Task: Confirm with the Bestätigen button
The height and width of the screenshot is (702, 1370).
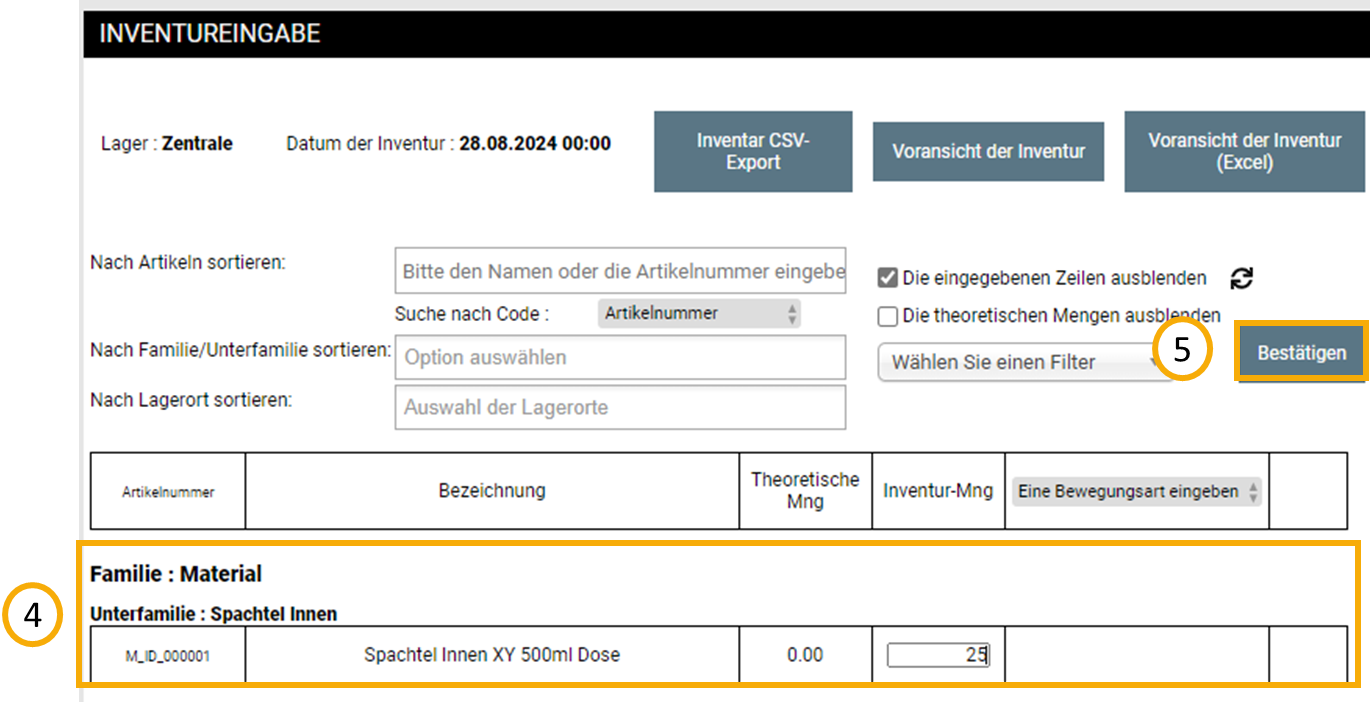Action: tap(1301, 353)
